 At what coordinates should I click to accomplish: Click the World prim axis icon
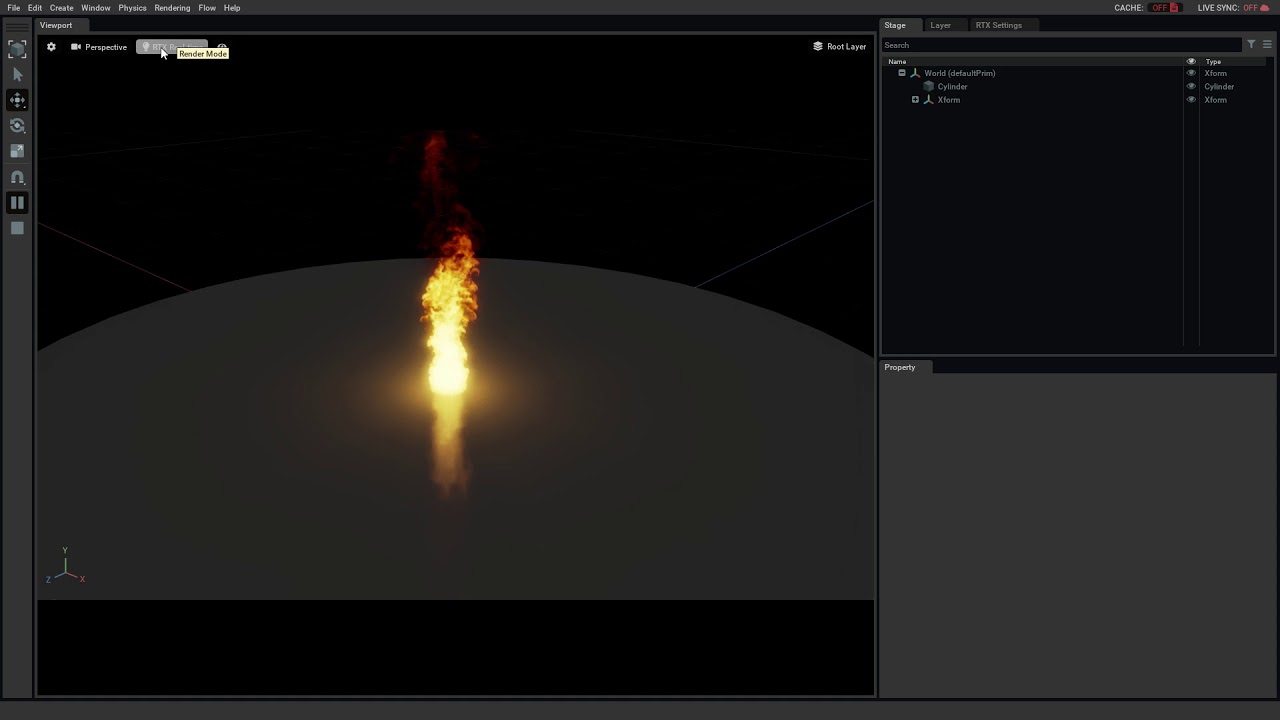click(x=914, y=73)
